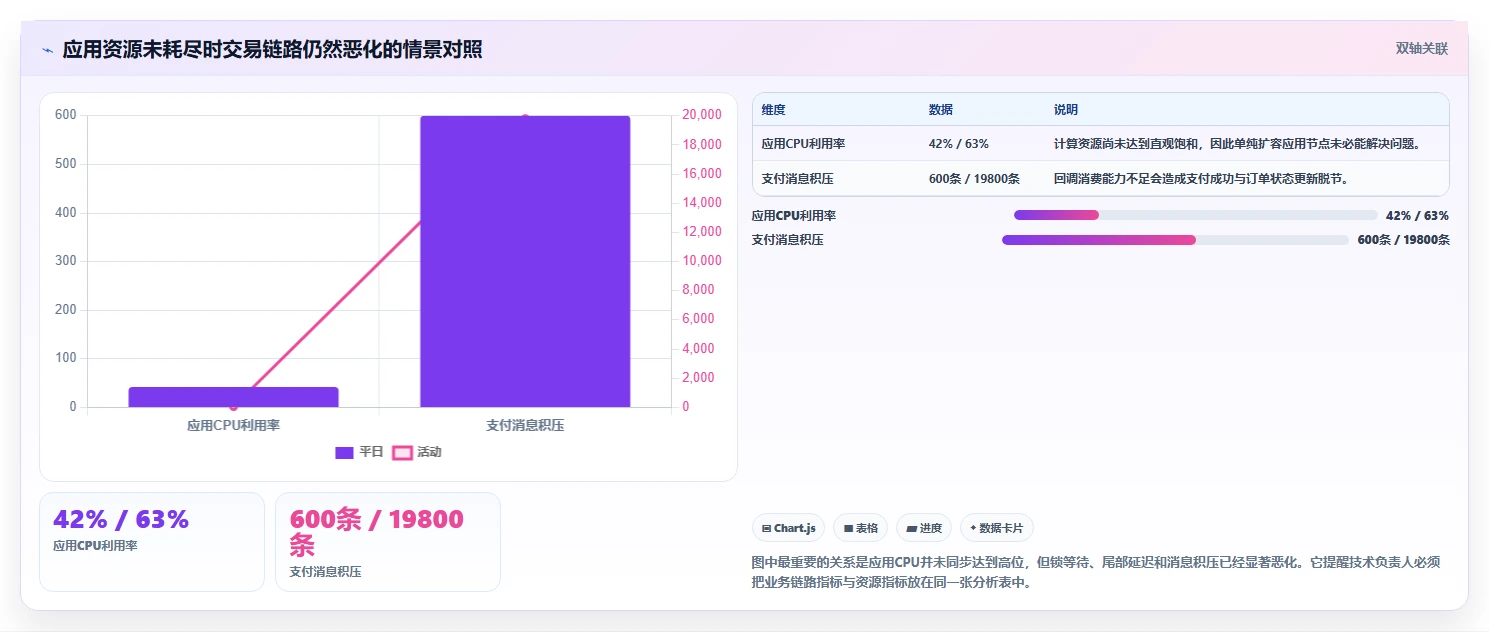Click the 支付消息积压 progress bar
The height and width of the screenshot is (632, 1489).
[1175, 240]
